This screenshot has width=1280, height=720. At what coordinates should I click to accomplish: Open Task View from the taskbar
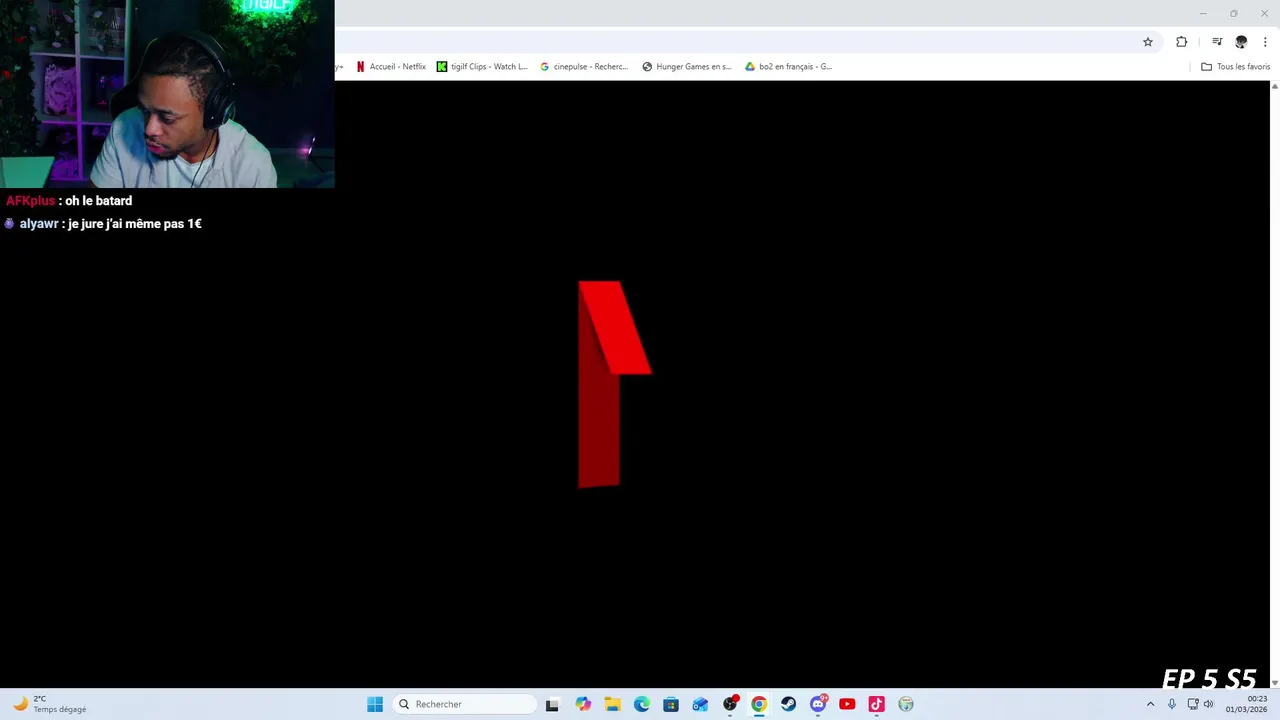click(x=552, y=704)
